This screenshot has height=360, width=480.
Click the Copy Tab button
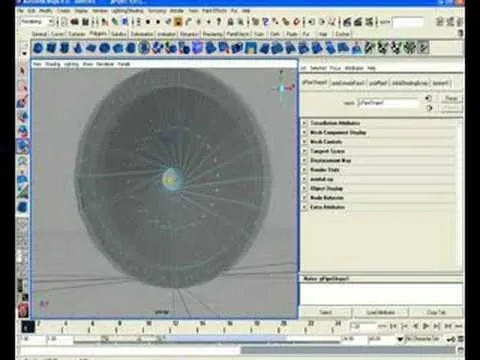436,312
